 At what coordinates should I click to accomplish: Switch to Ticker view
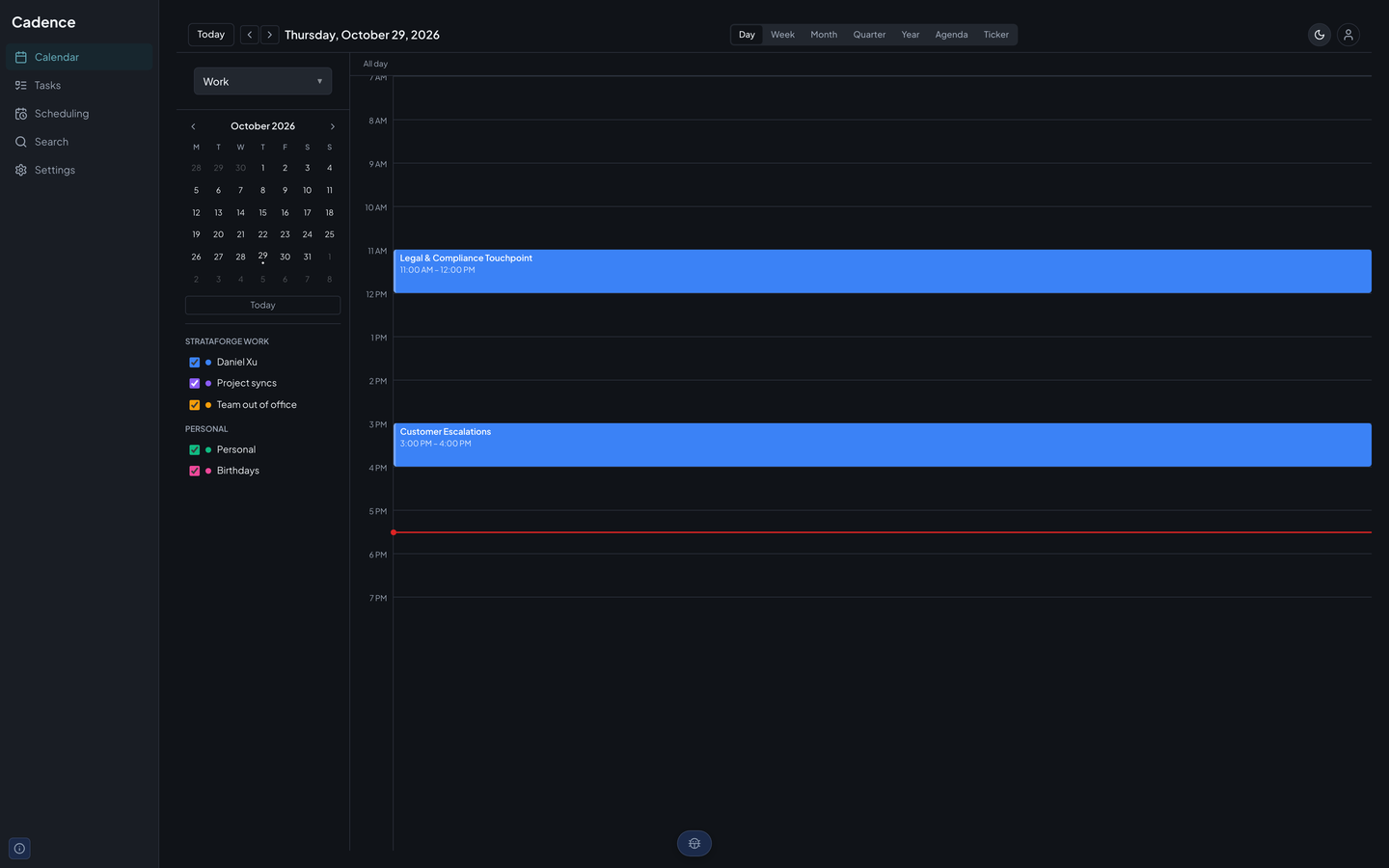tap(996, 35)
